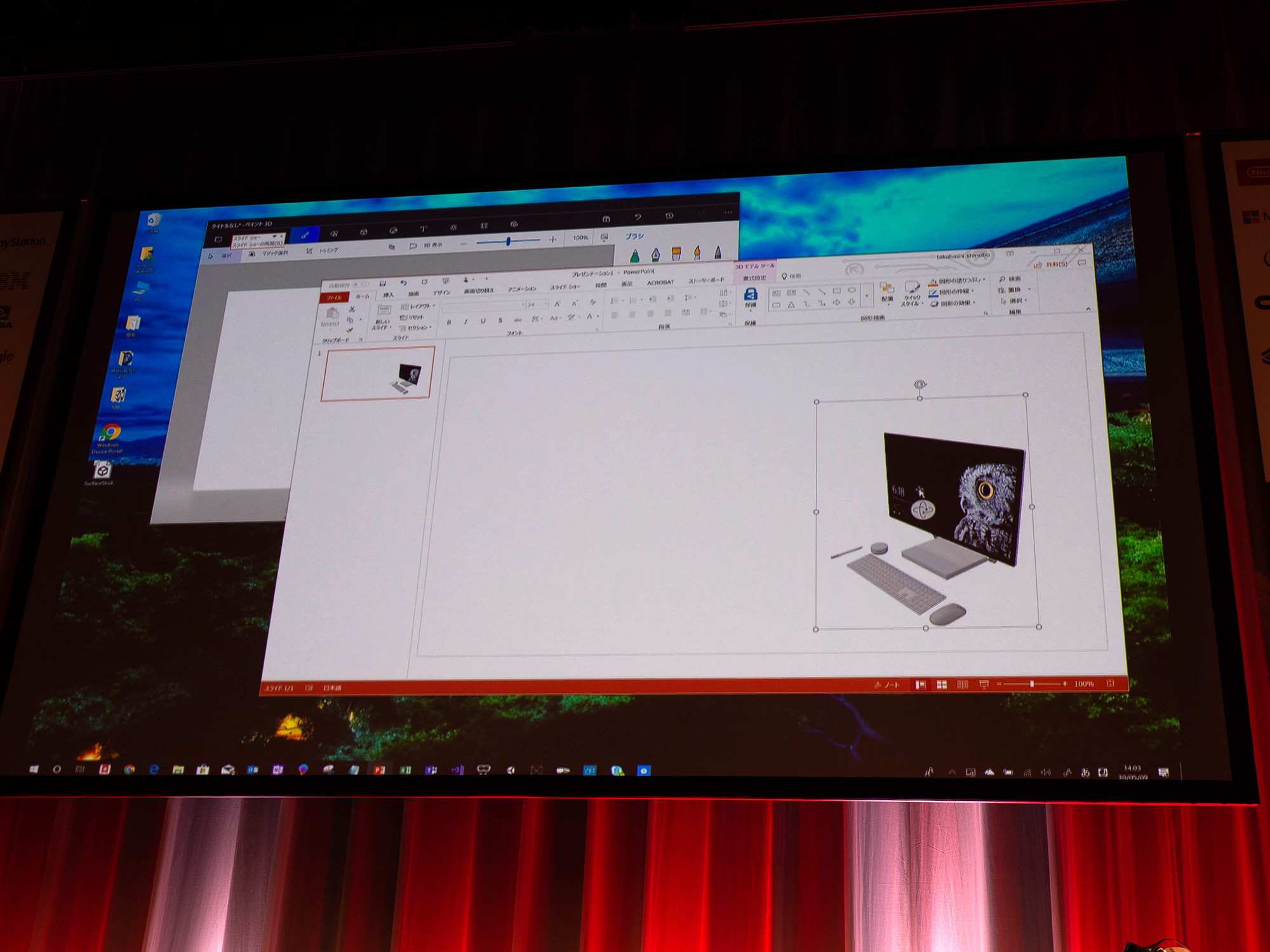
Task: Click the Save icon in PowerPoint's quick access toolbar
Action: [x=382, y=284]
